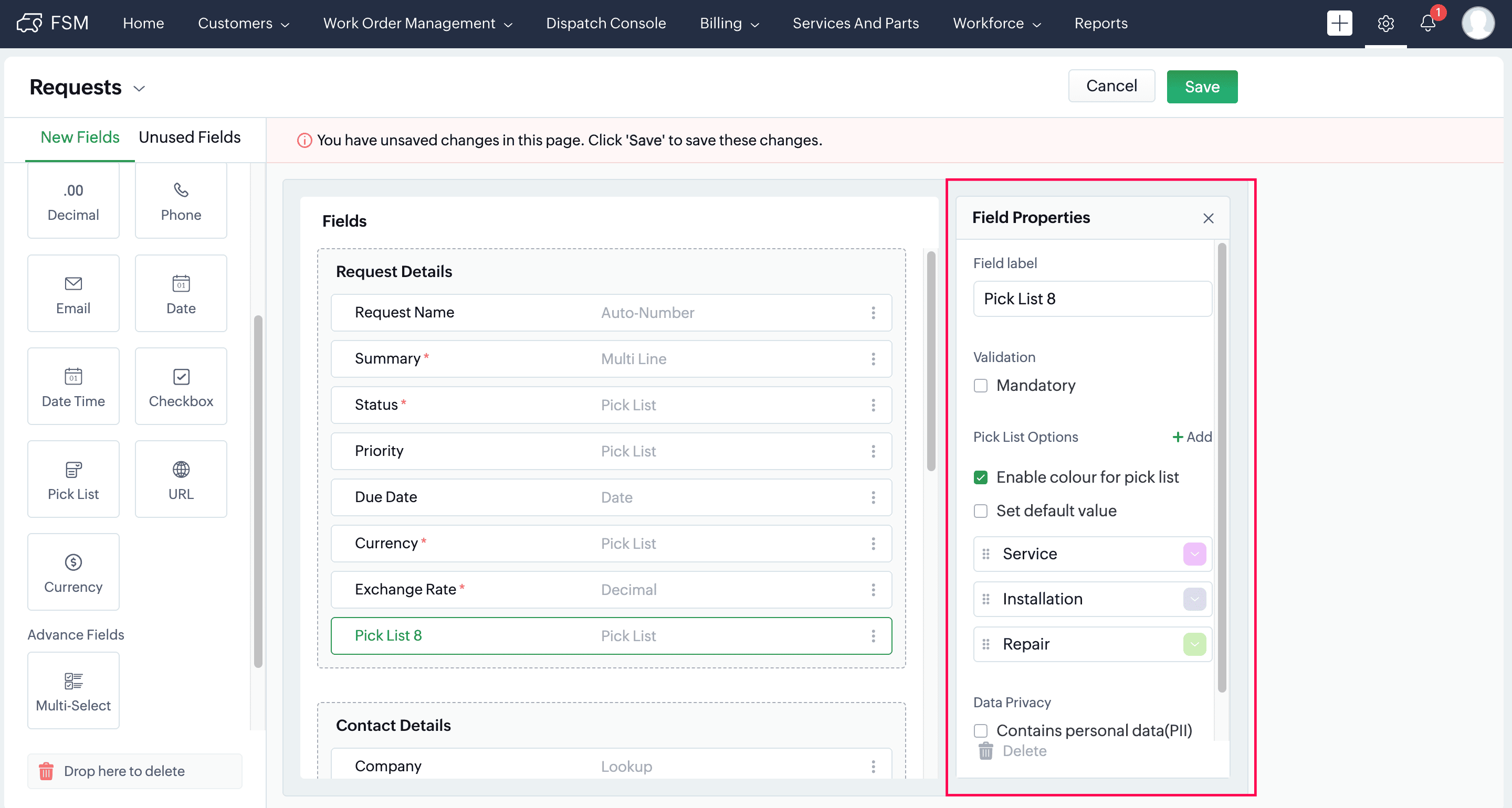Click the quick-create plus icon

[1339, 24]
